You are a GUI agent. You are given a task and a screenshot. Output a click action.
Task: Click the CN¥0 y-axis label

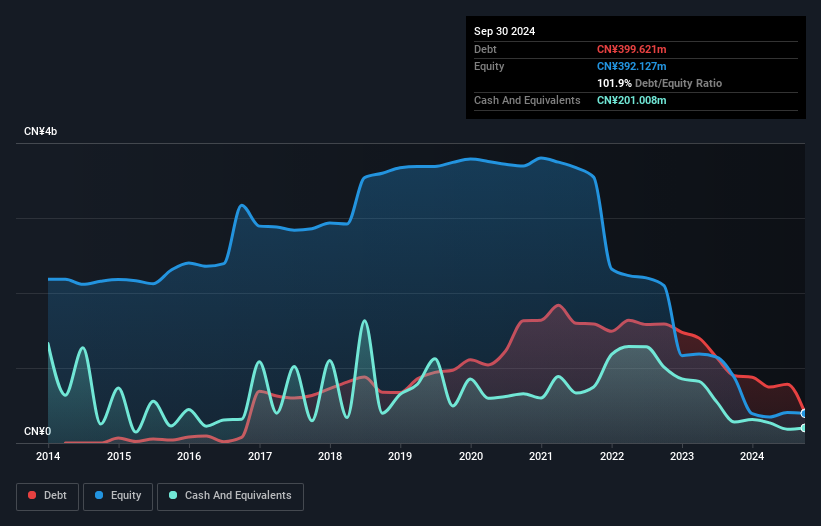(x=38, y=431)
